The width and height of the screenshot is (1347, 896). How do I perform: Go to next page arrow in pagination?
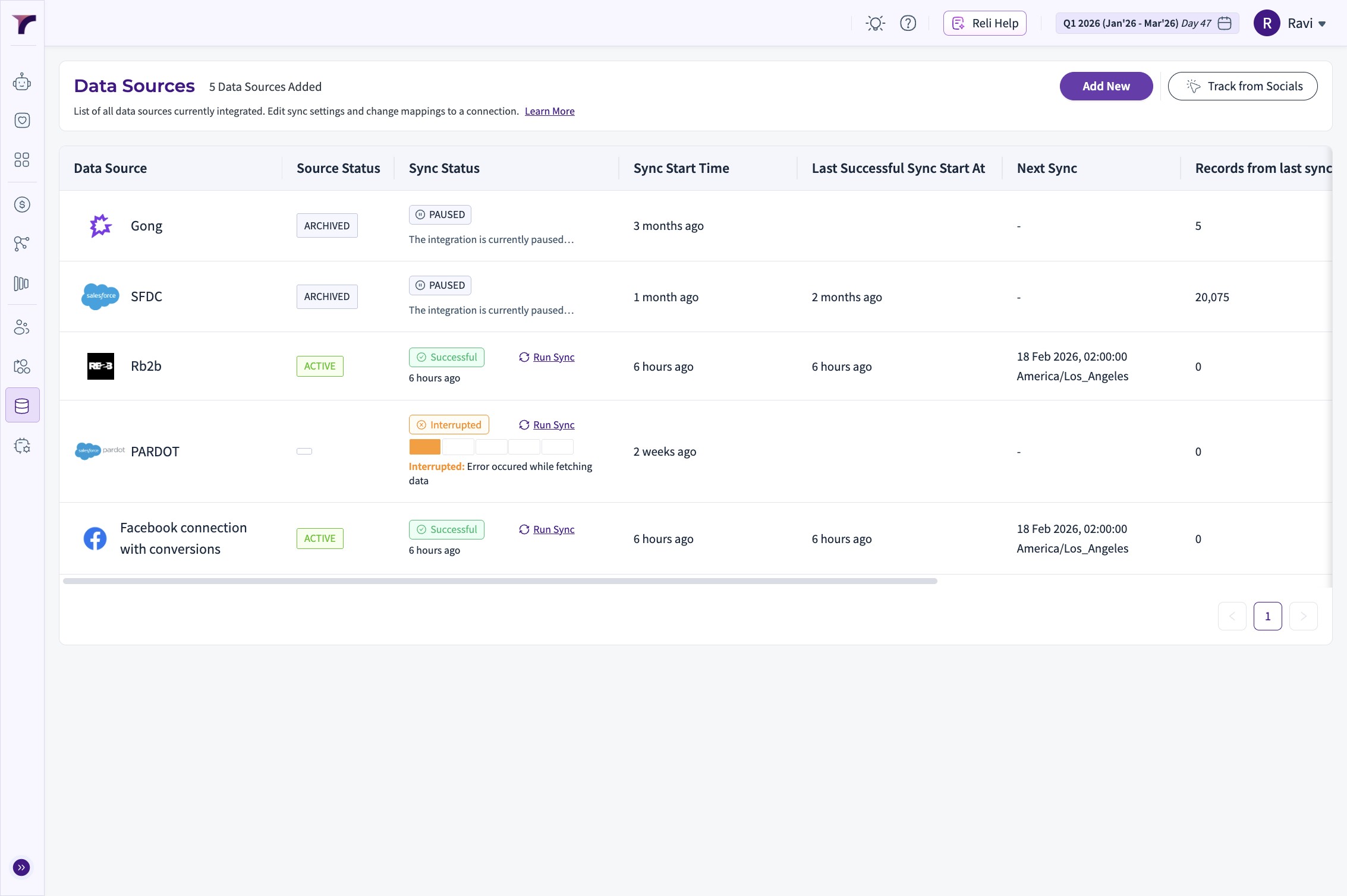coord(1303,616)
